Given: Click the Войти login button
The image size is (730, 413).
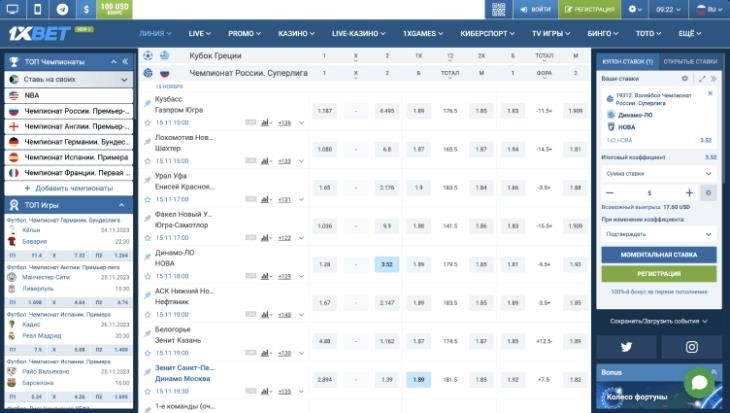Looking at the screenshot, I should coord(535,9).
